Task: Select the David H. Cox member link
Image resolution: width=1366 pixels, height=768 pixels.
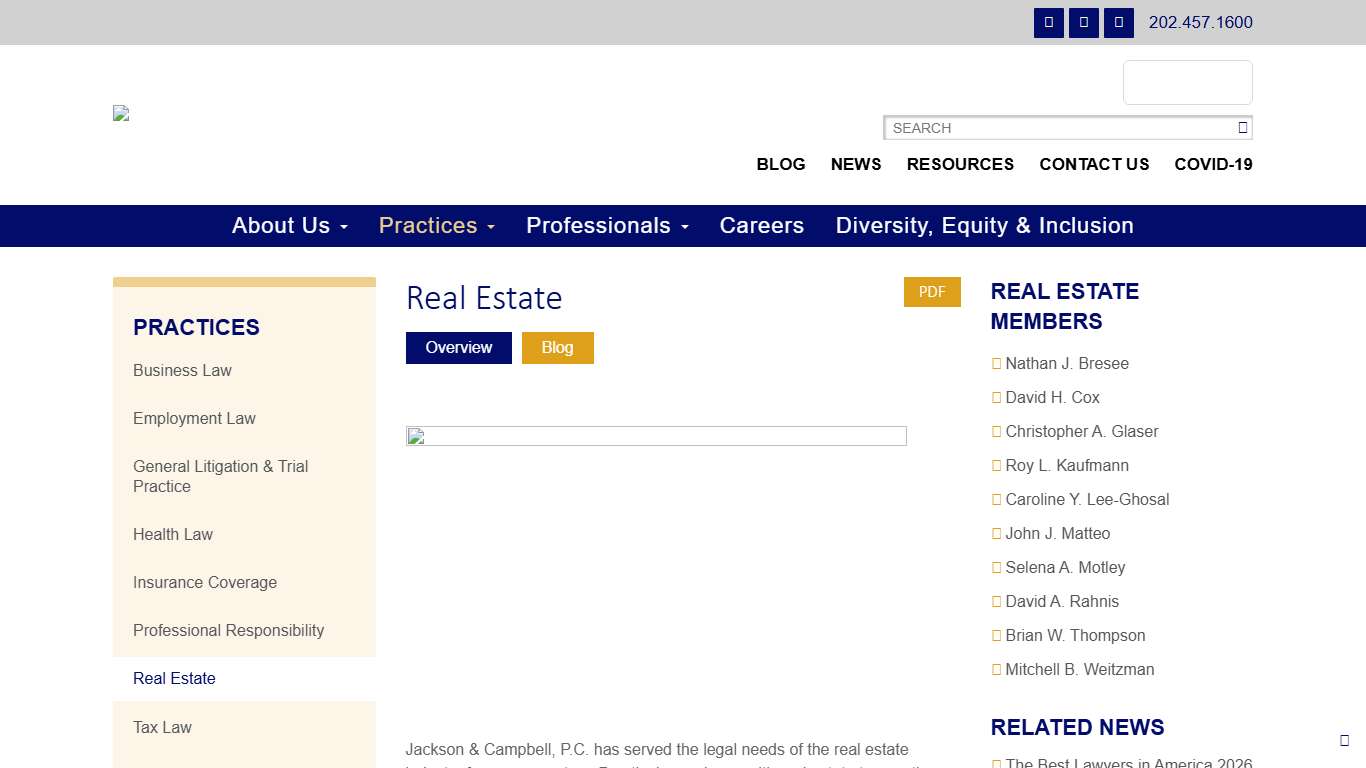Action: pos(1052,397)
